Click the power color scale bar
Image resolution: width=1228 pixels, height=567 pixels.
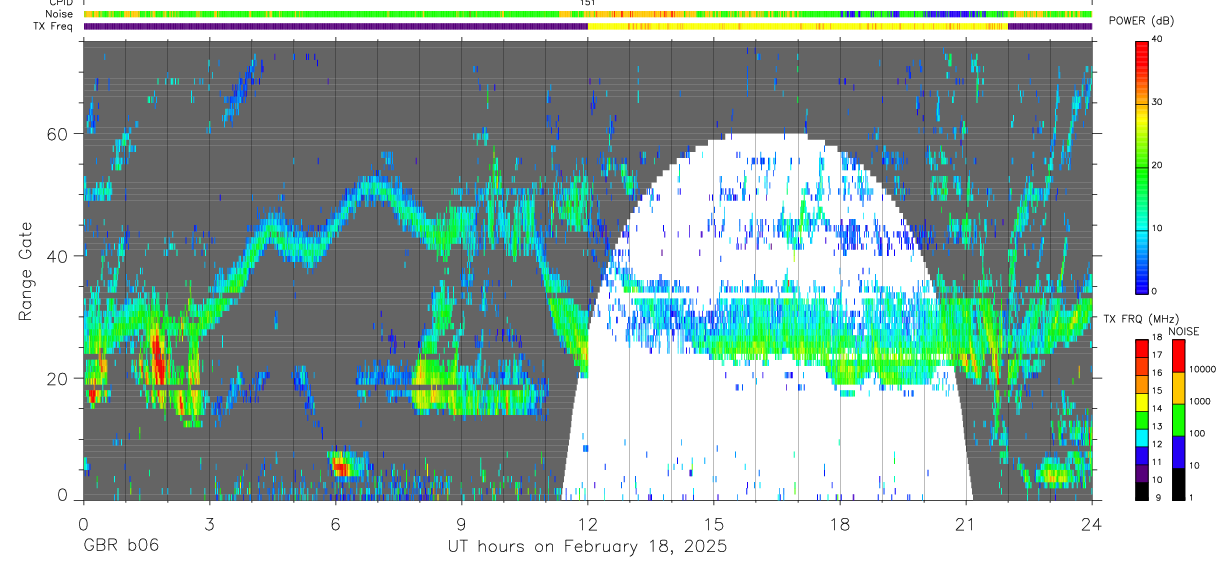pos(1142,166)
